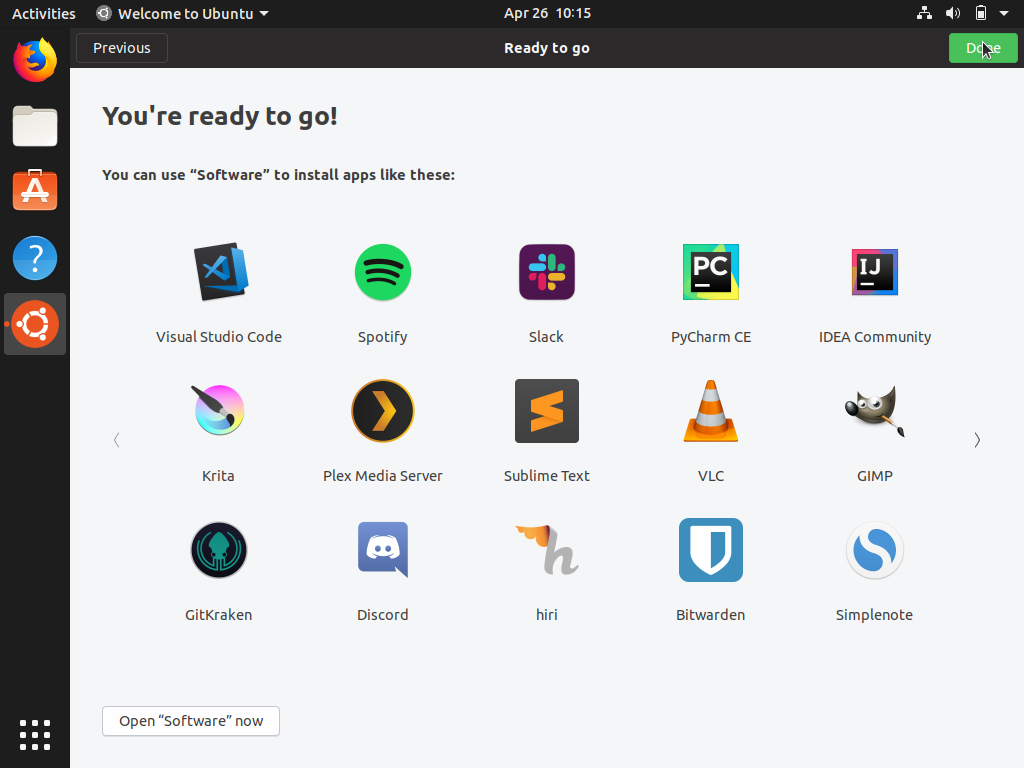Show next page of apps arrow
This screenshot has width=1024, height=768.
click(977, 440)
